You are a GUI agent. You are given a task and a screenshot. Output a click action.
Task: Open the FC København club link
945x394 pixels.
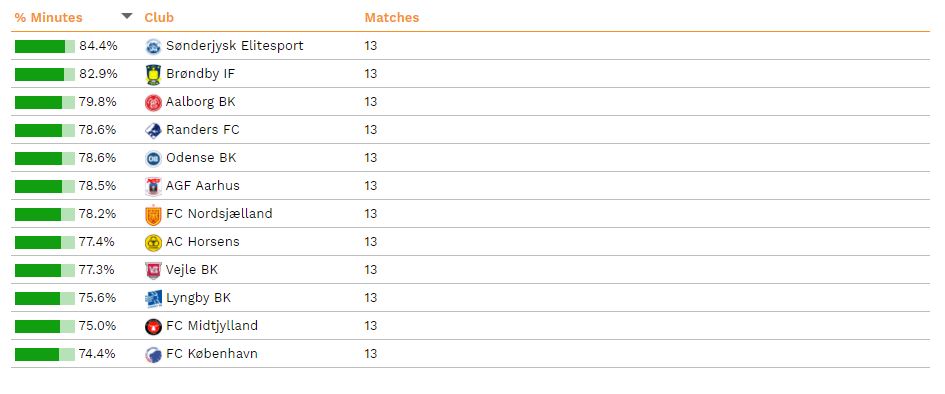tap(212, 354)
